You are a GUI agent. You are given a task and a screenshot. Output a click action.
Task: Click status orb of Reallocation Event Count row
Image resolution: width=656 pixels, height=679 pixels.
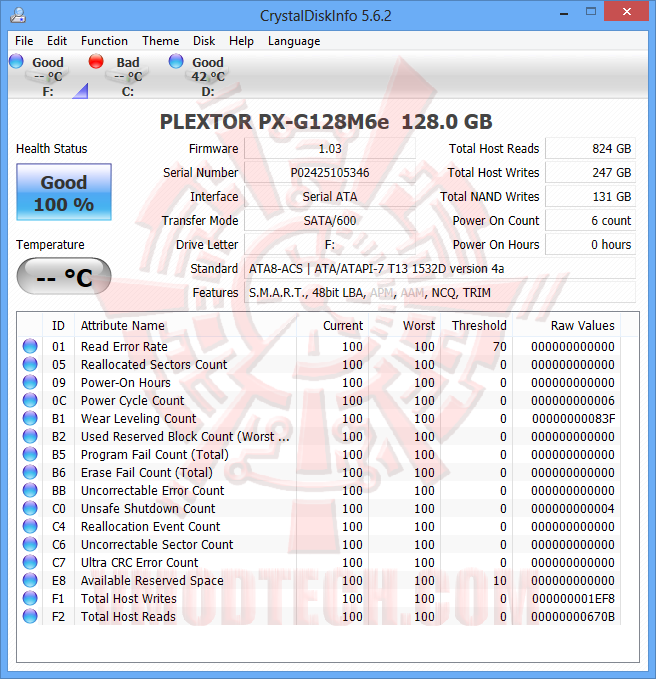coord(30,526)
